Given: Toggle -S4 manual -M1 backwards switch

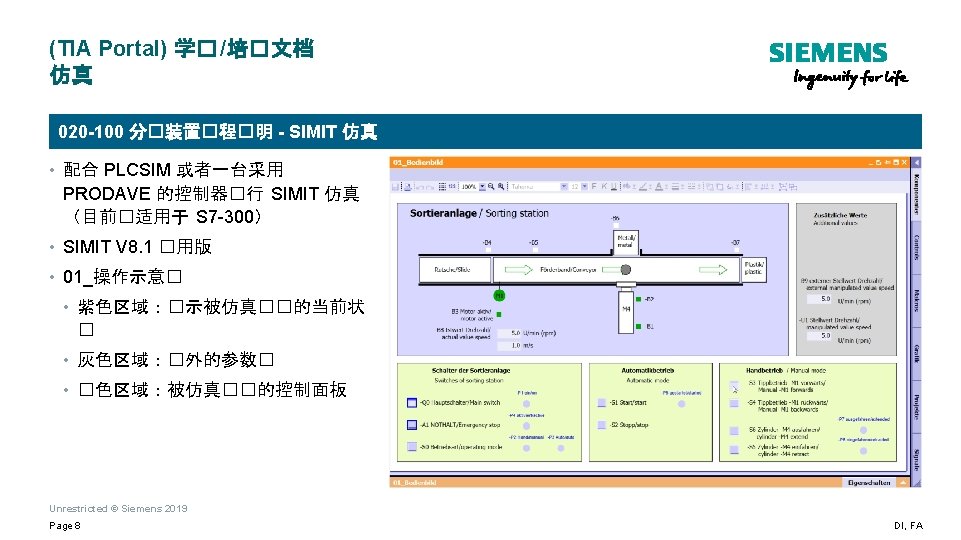Looking at the screenshot, I should tap(734, 403).
